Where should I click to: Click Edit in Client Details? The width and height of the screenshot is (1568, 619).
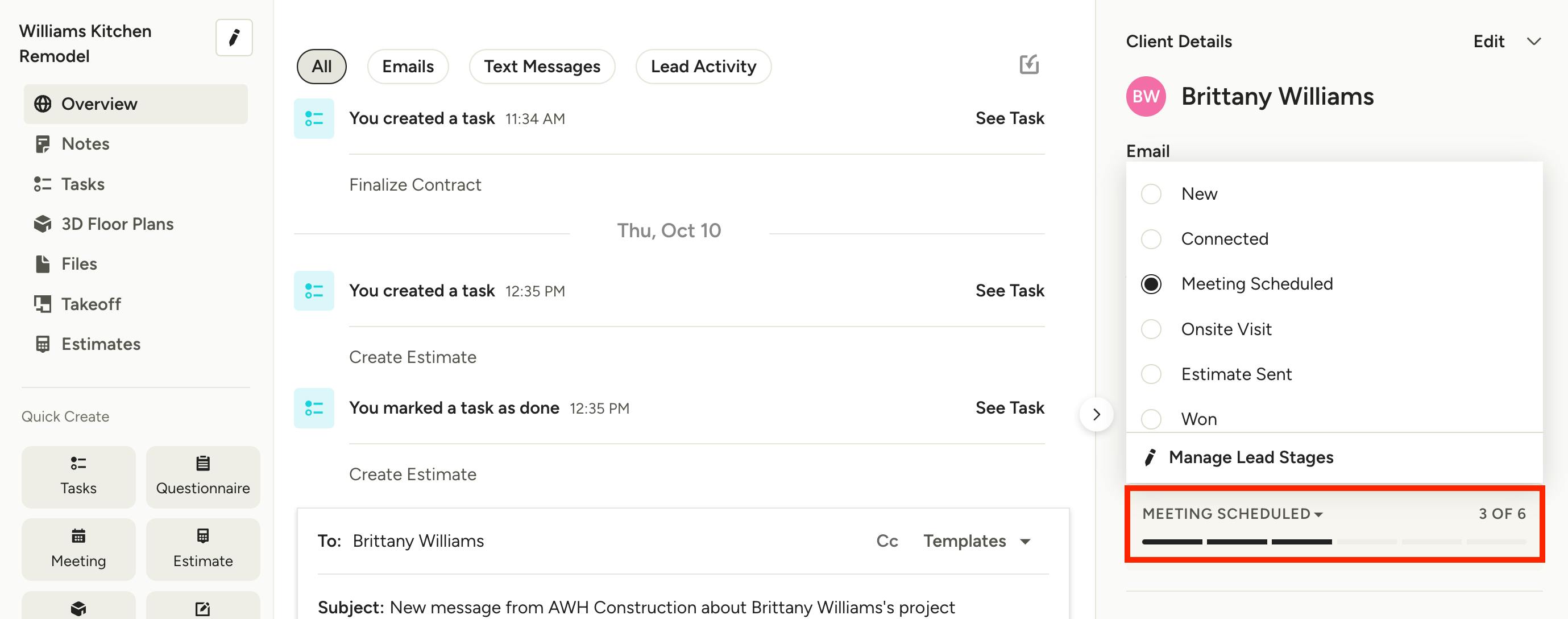tap(1488, 42)
